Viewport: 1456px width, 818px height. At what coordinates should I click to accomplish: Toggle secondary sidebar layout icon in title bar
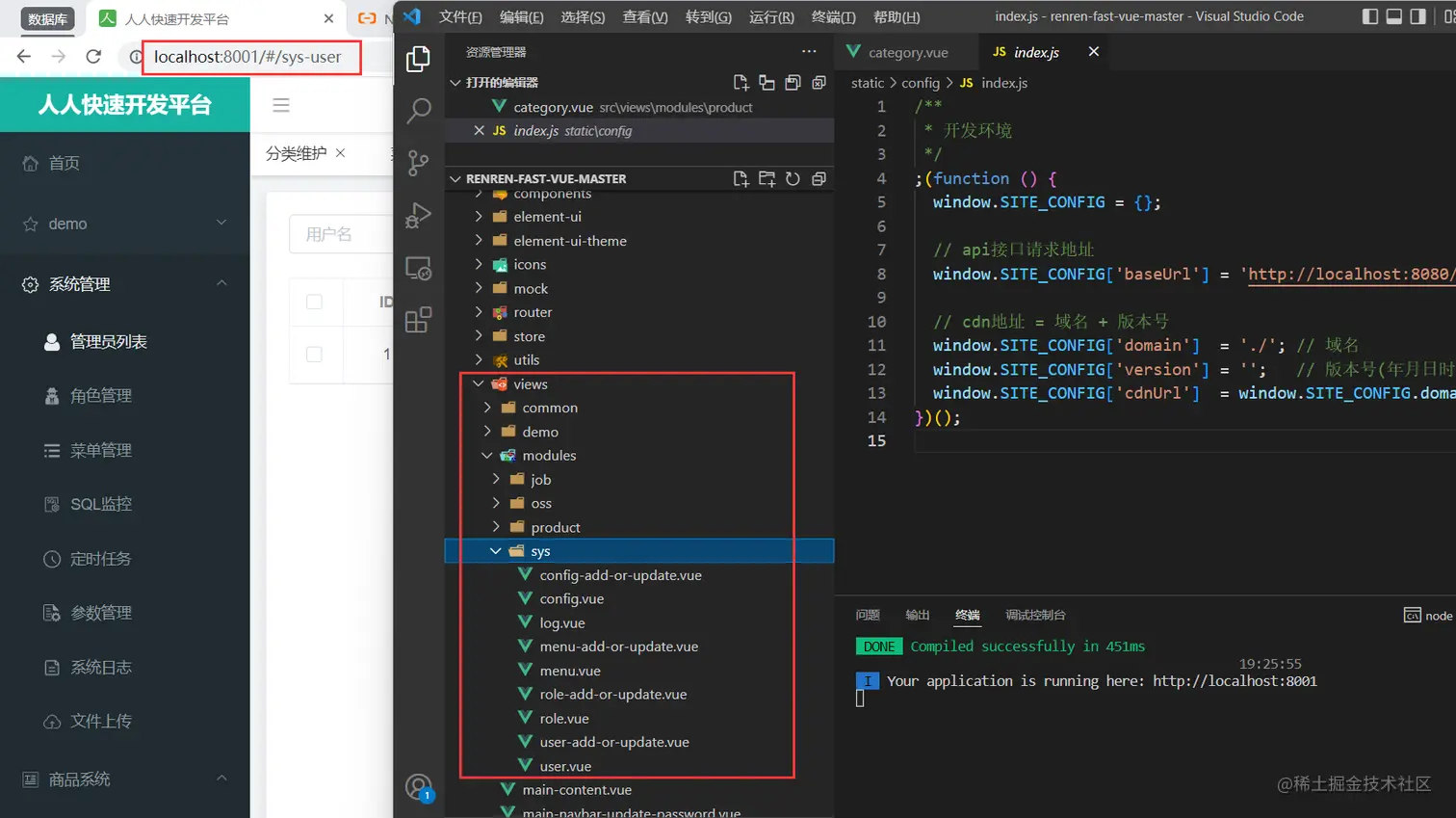coord(1417,16)
